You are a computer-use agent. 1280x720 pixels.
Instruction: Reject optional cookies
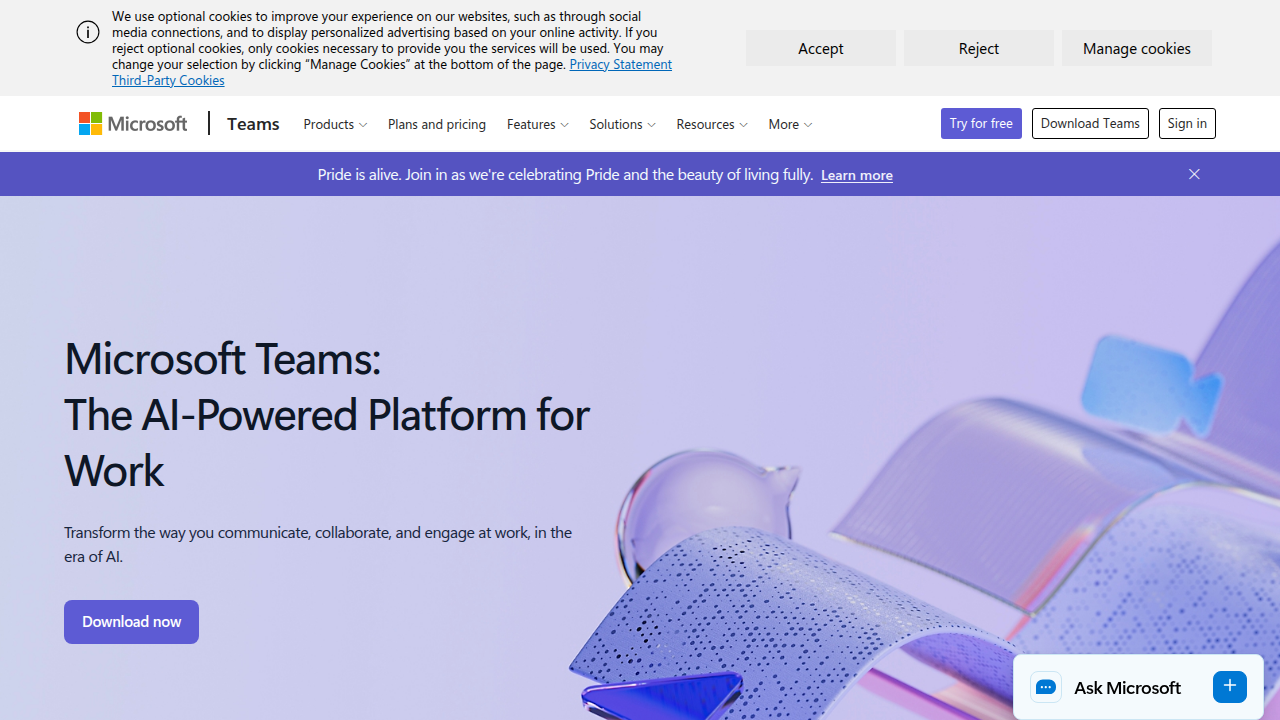(978, 48)
